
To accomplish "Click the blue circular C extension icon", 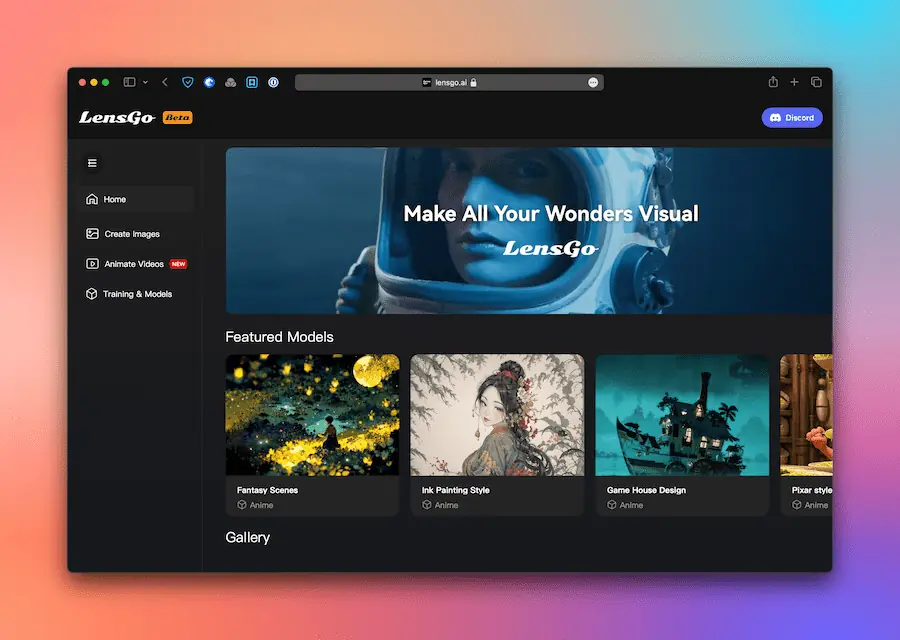I will click(210, 82).
